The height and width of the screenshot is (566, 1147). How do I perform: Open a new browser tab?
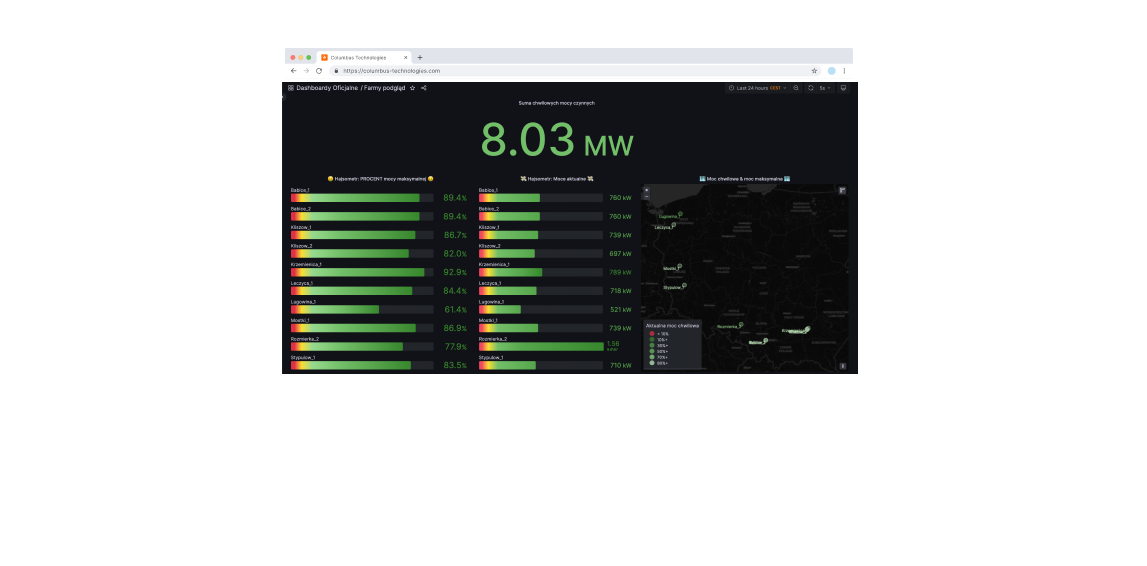pyautogui.click(x=420, y=57)
